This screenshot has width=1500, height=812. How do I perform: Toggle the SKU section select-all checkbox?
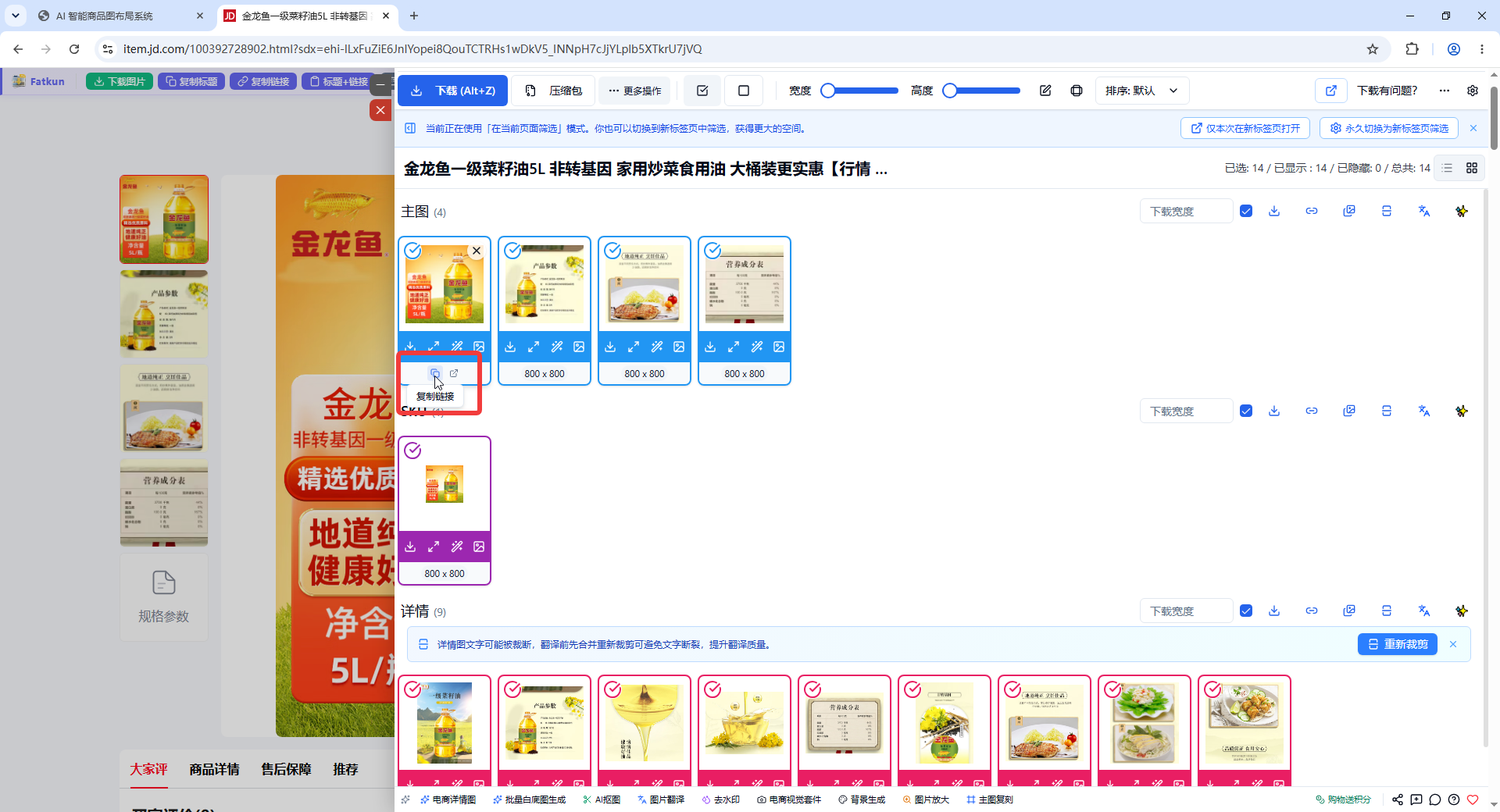[x=1246, y=411]
